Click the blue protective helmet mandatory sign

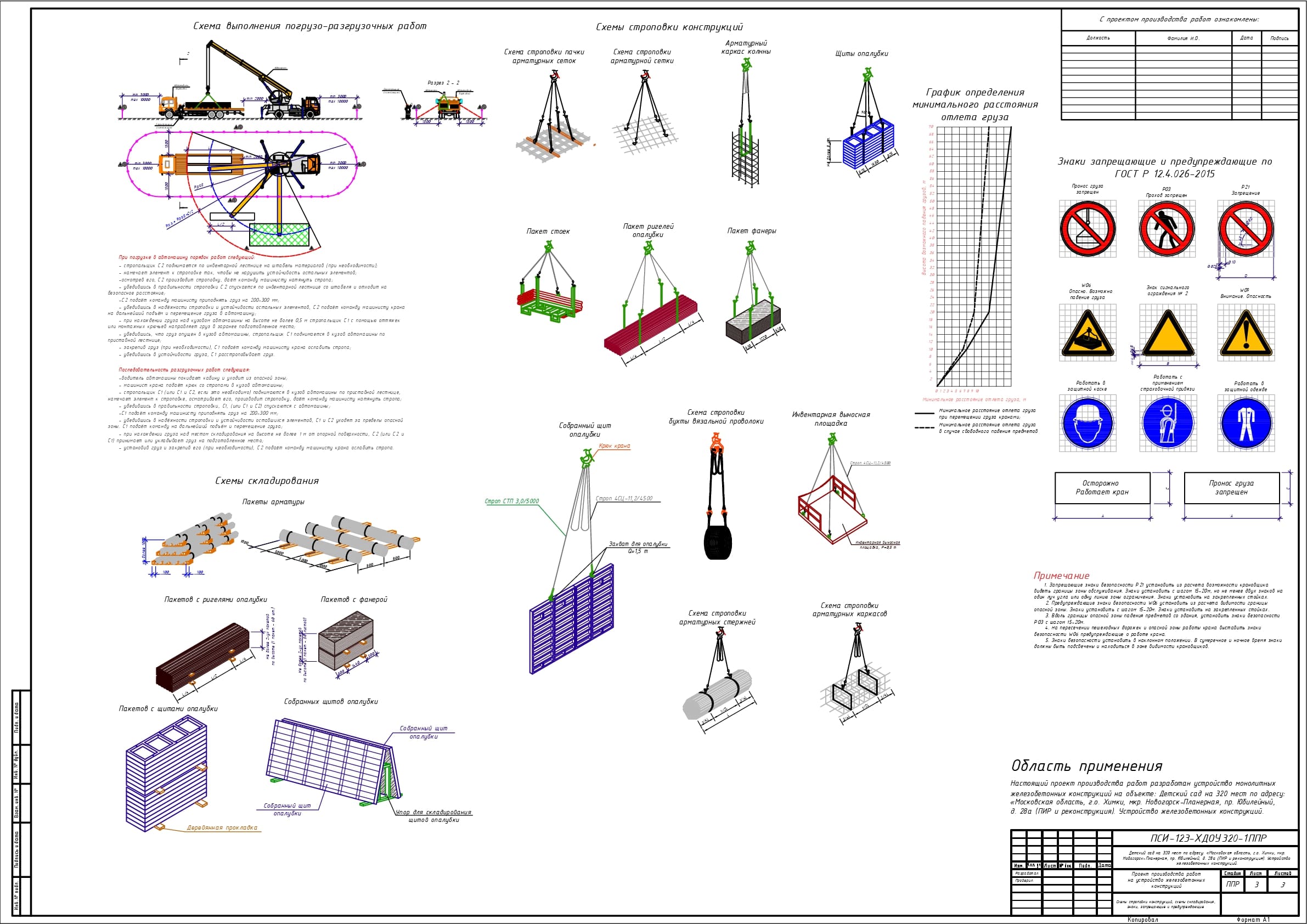tap(1088, 423)
